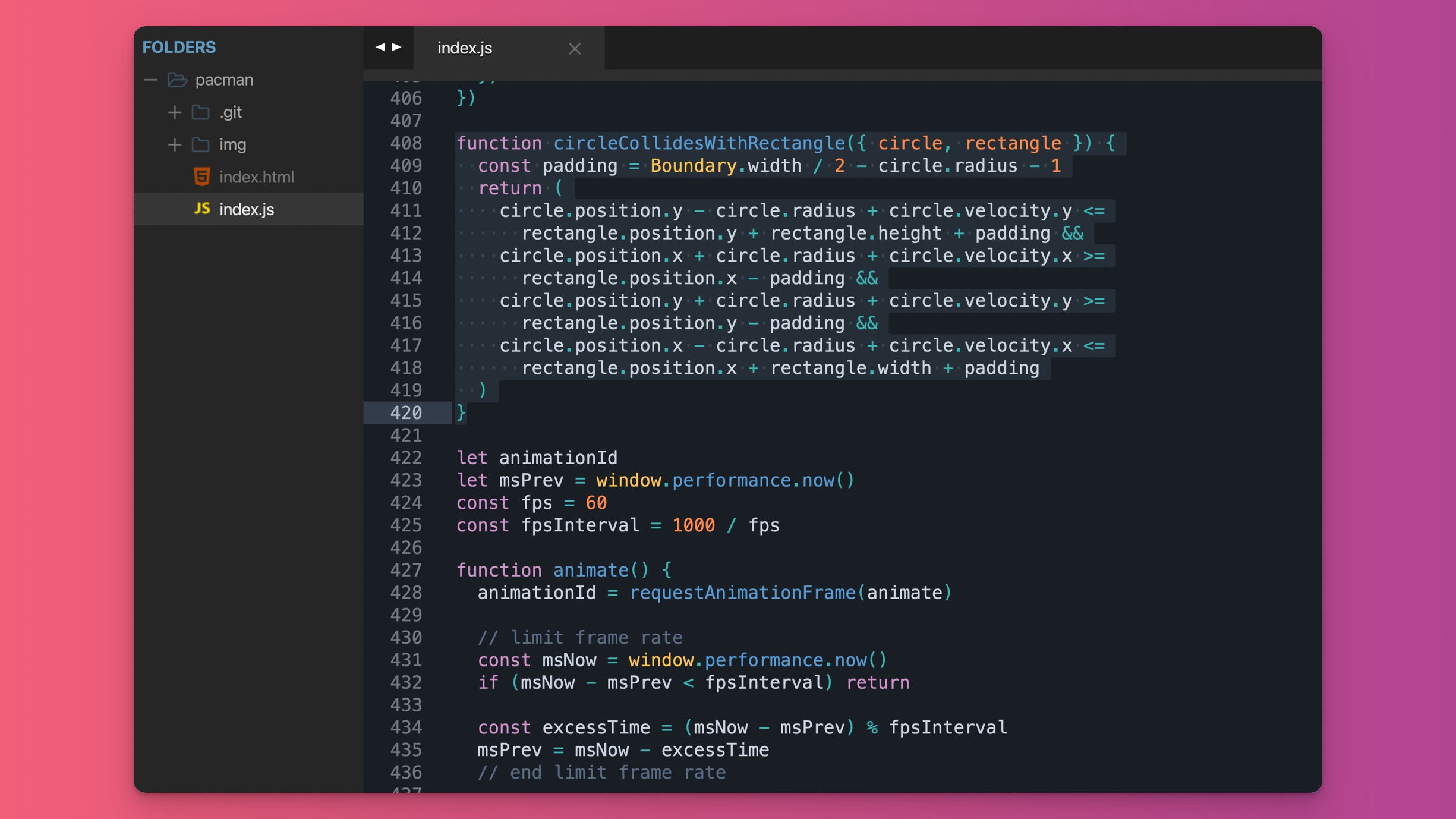The height and width of the screenshot is (819, 1456).
Task: Go back with the left navigation arrow
Action: [x=380, y=47]
